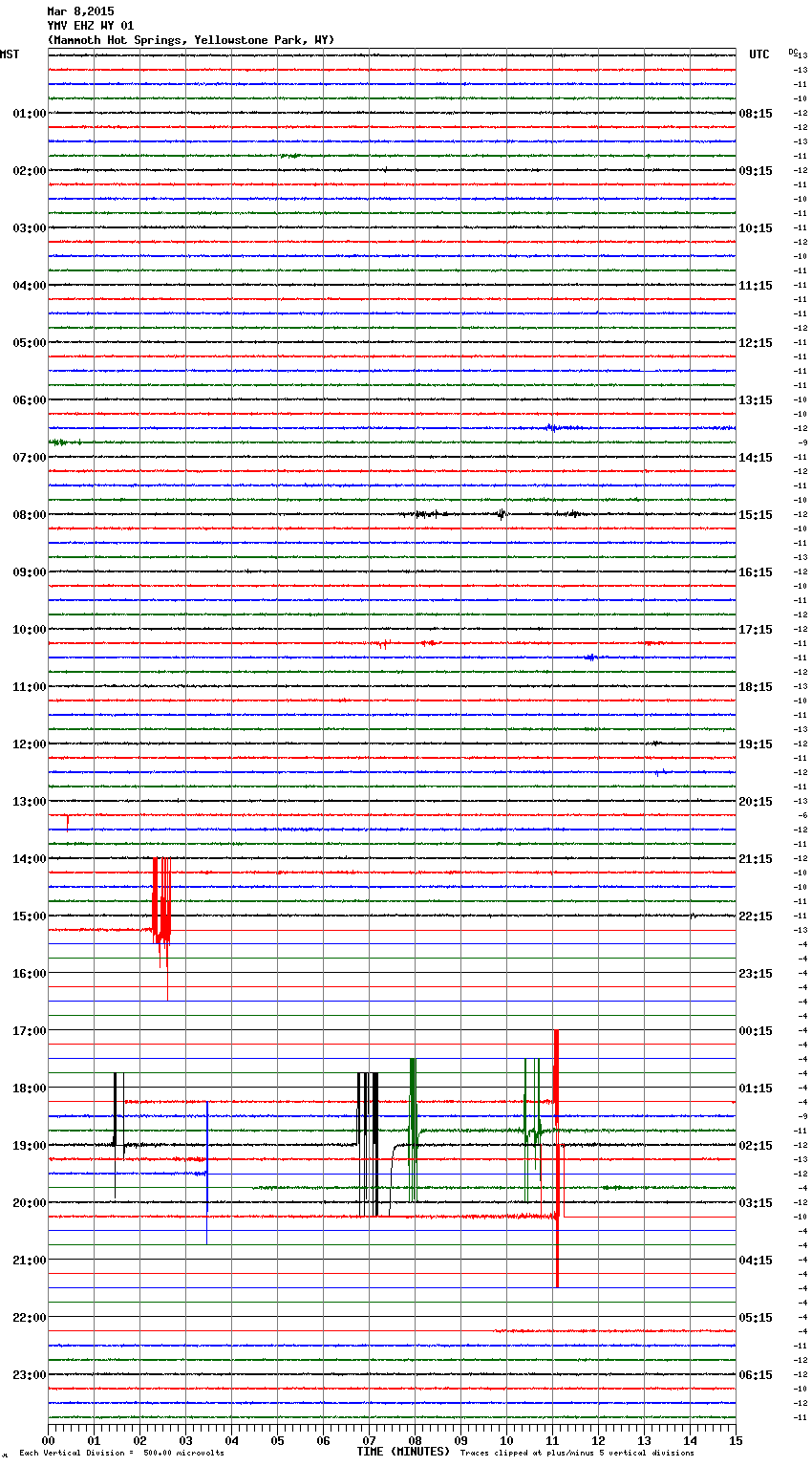The image size is (812, 1466).
Task: Click the "01:15" UTC time label
Action: (x=755, y=1088)
